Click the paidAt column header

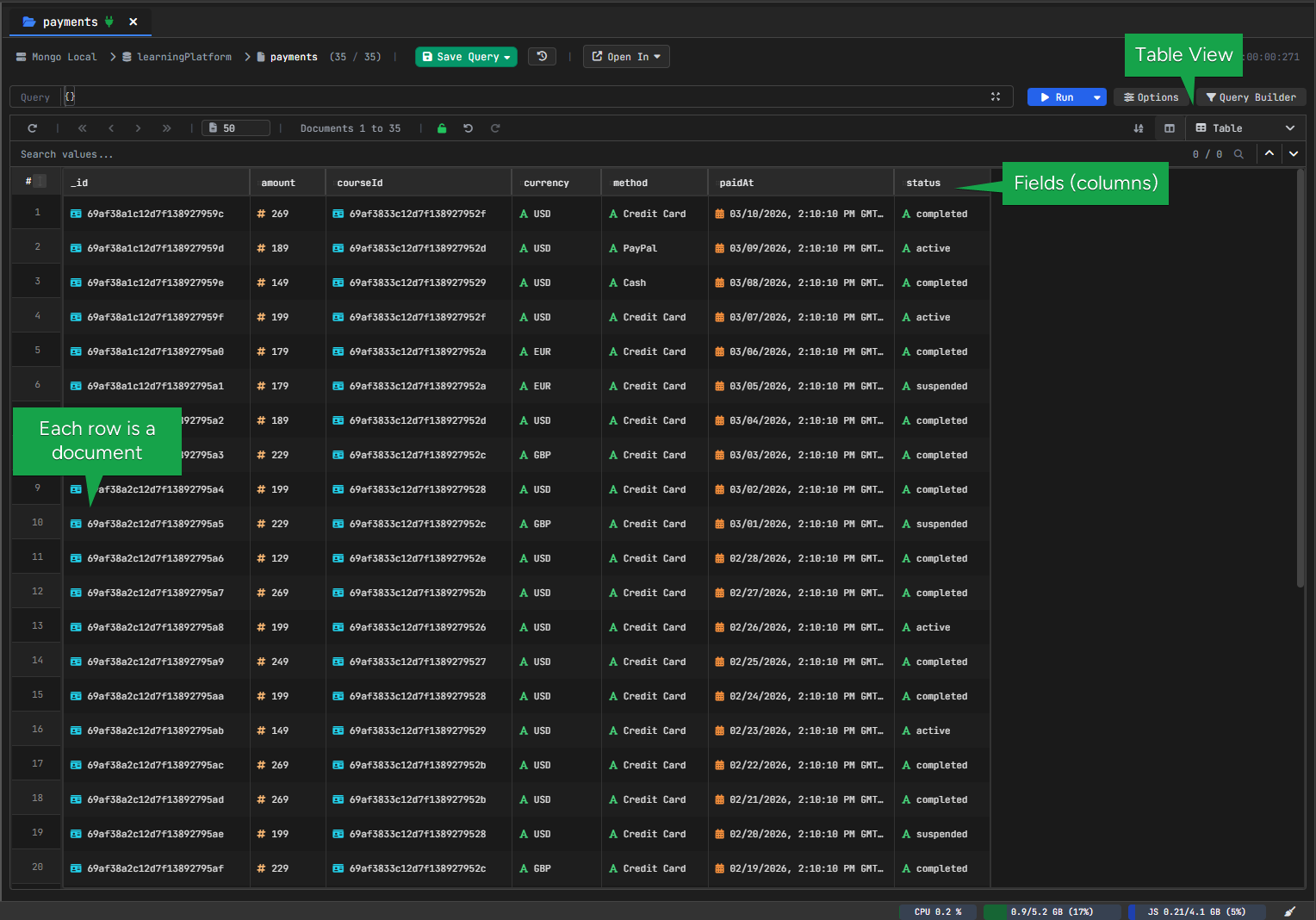pos(801,183)
